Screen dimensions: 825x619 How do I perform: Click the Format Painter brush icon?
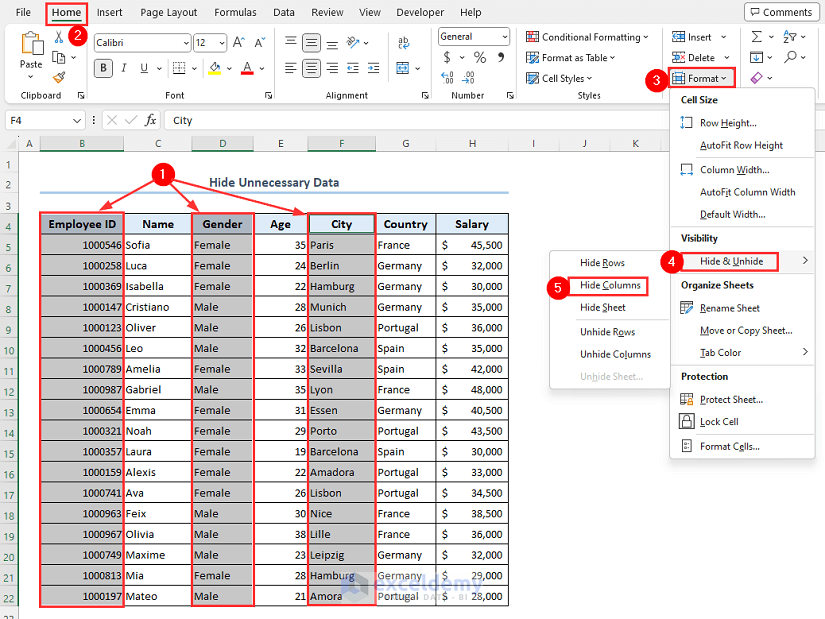click(x=59, y=77)
